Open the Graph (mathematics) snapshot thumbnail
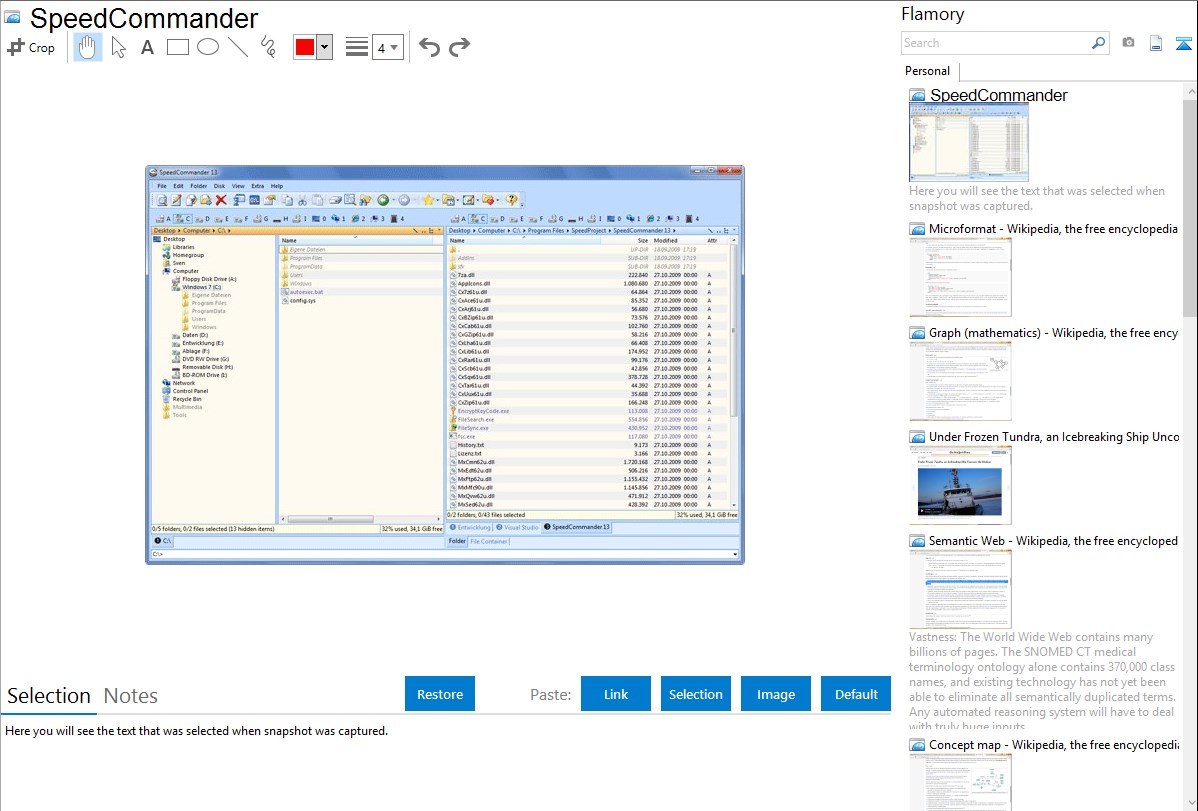 [960, 381]
